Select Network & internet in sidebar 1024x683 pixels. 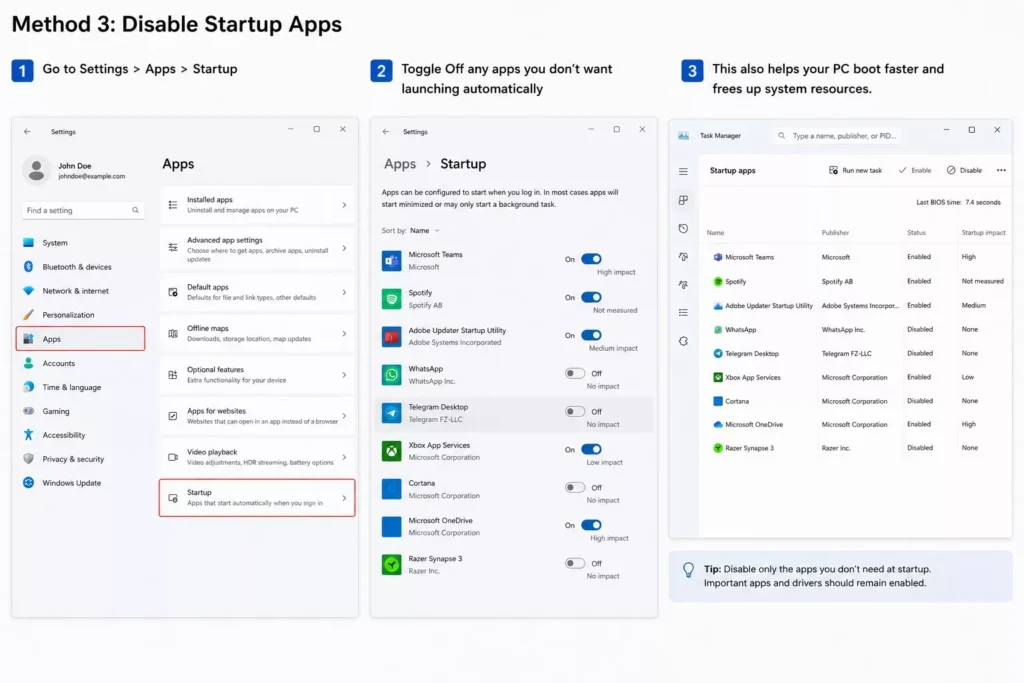click(80, 291)
